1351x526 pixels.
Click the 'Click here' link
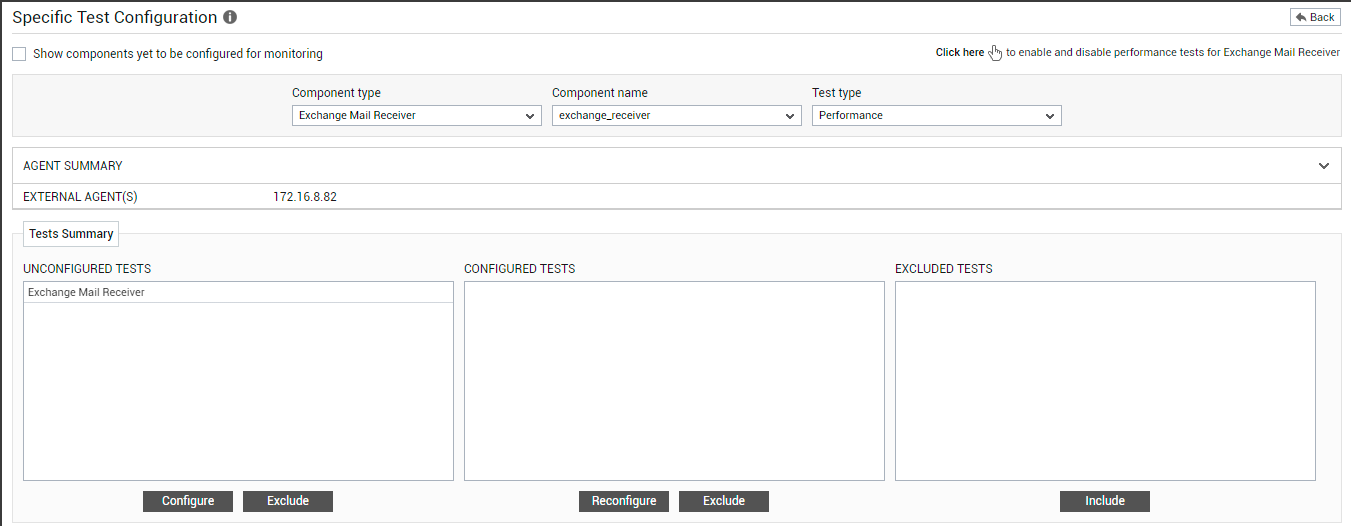coord(960,53)
